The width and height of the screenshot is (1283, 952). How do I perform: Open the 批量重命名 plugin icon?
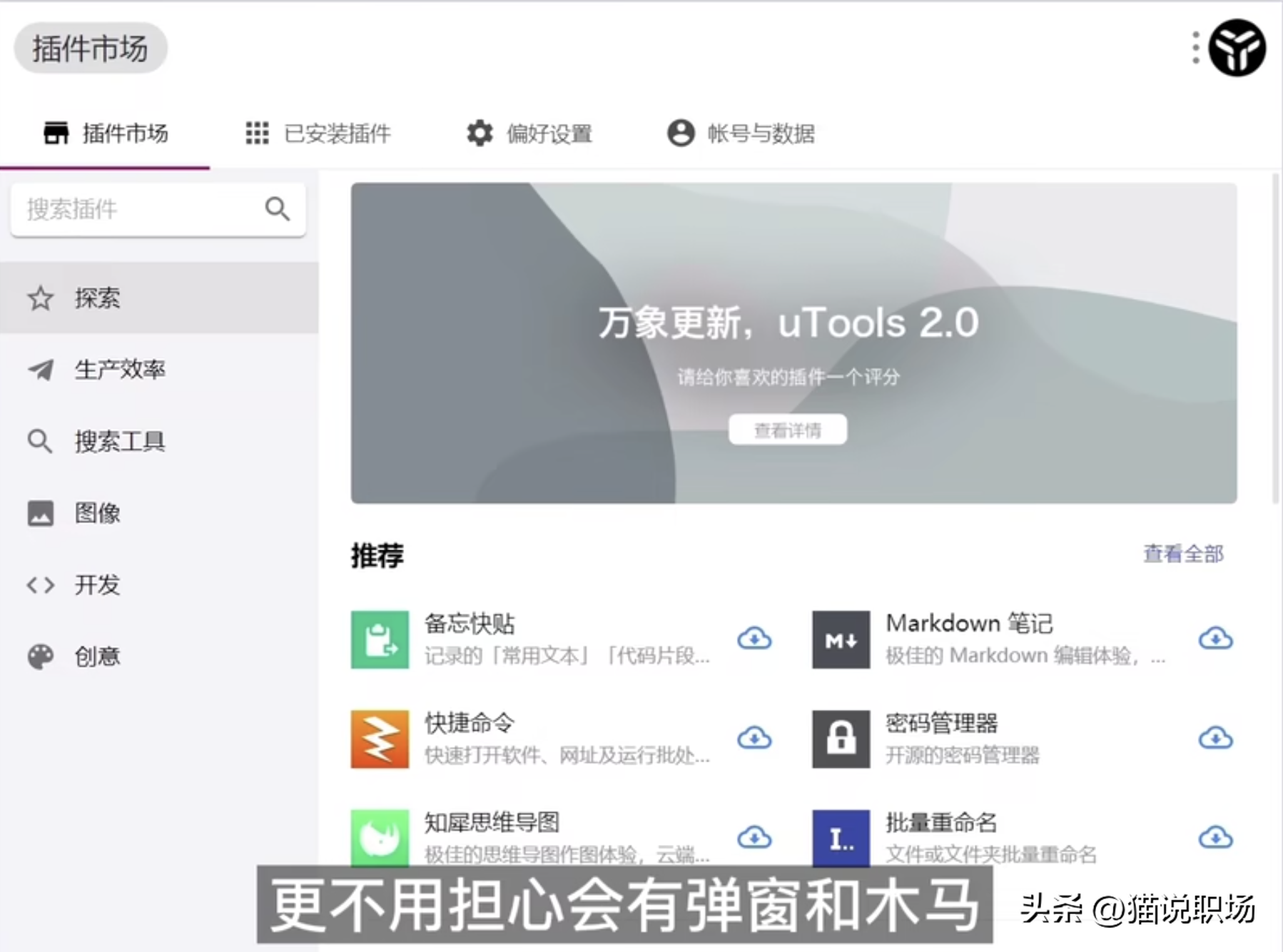pyautogui.click(x=841, y=838)
